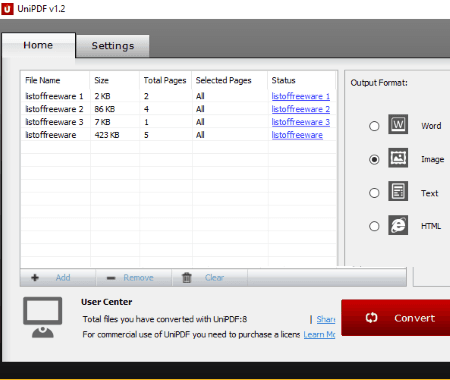
Task: Click the Remove button label
Action: click(x=138, y=278)
